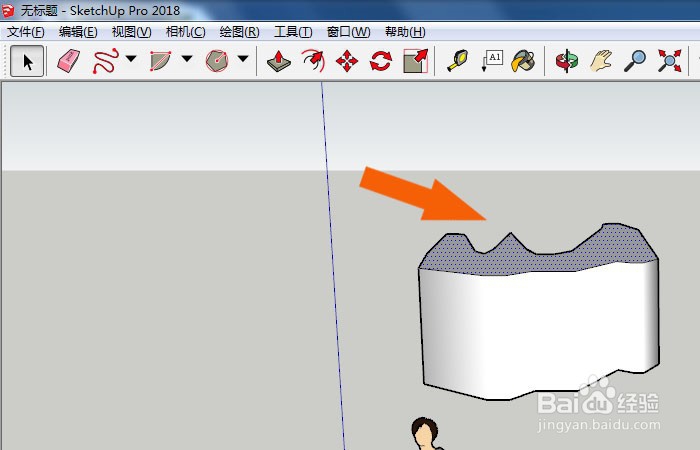The height and width of the screenshot is (450, 700).
Task: Open the 绘图(R) menu
Action: (x=239, y=32)
